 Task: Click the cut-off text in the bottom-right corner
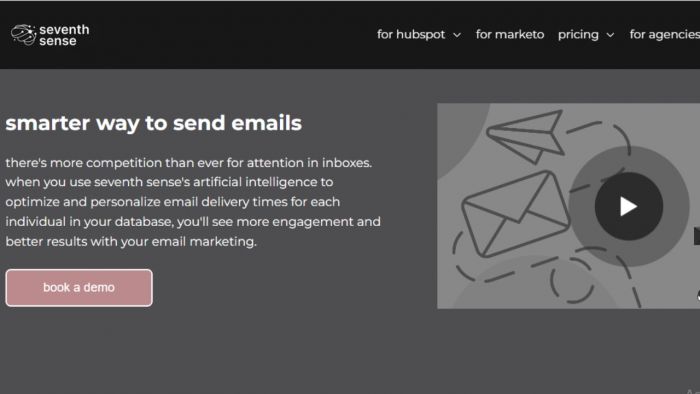pyautogui.click(x=693, y=391)
